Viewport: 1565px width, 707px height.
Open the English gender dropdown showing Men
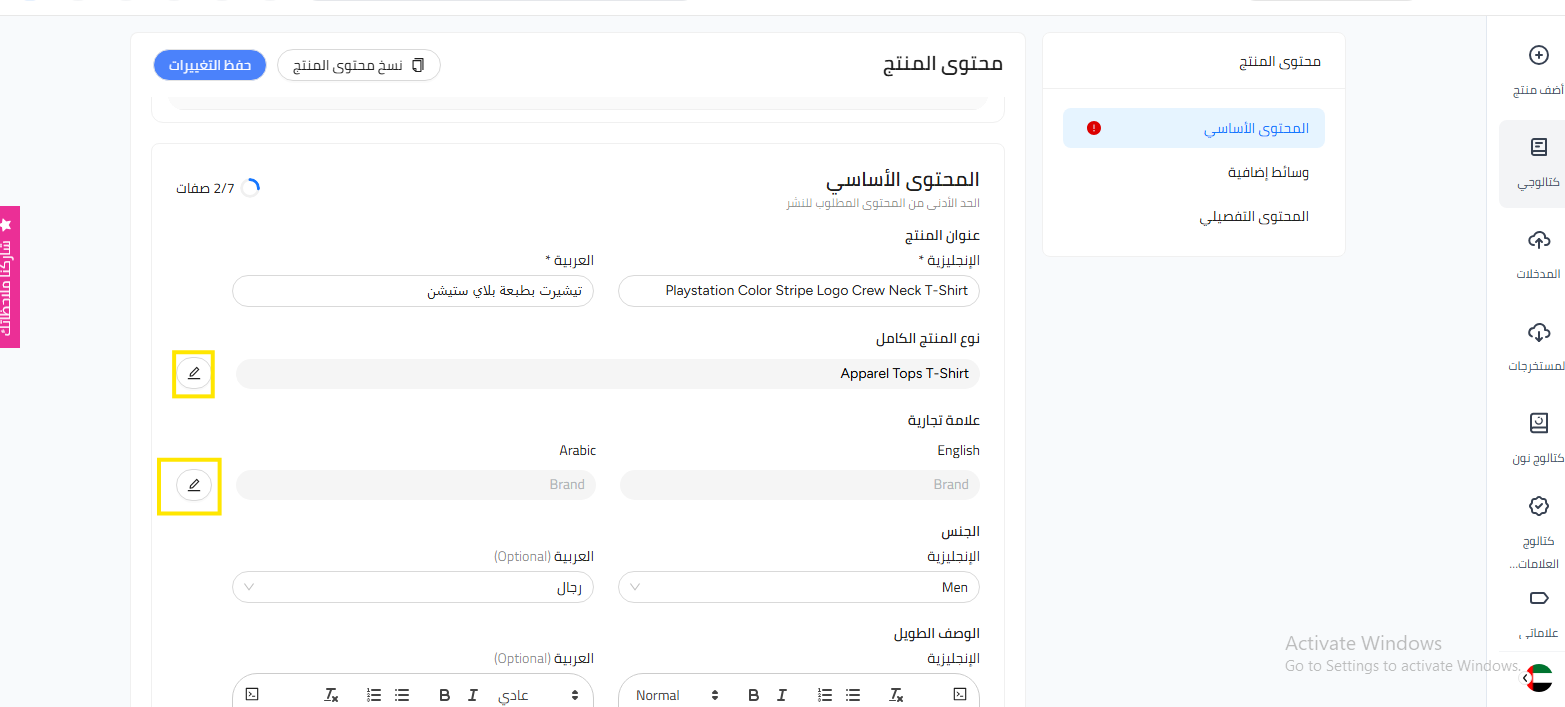(799, 587)
